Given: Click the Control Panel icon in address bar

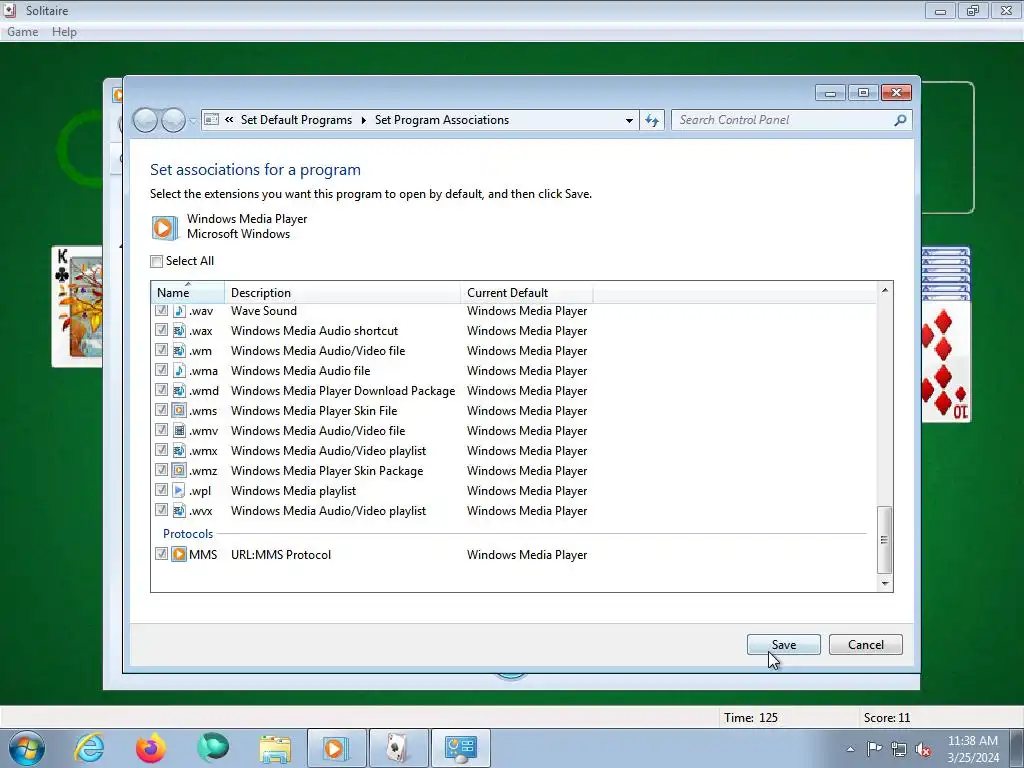Looking at the screenshot, I should click(212, 120).
